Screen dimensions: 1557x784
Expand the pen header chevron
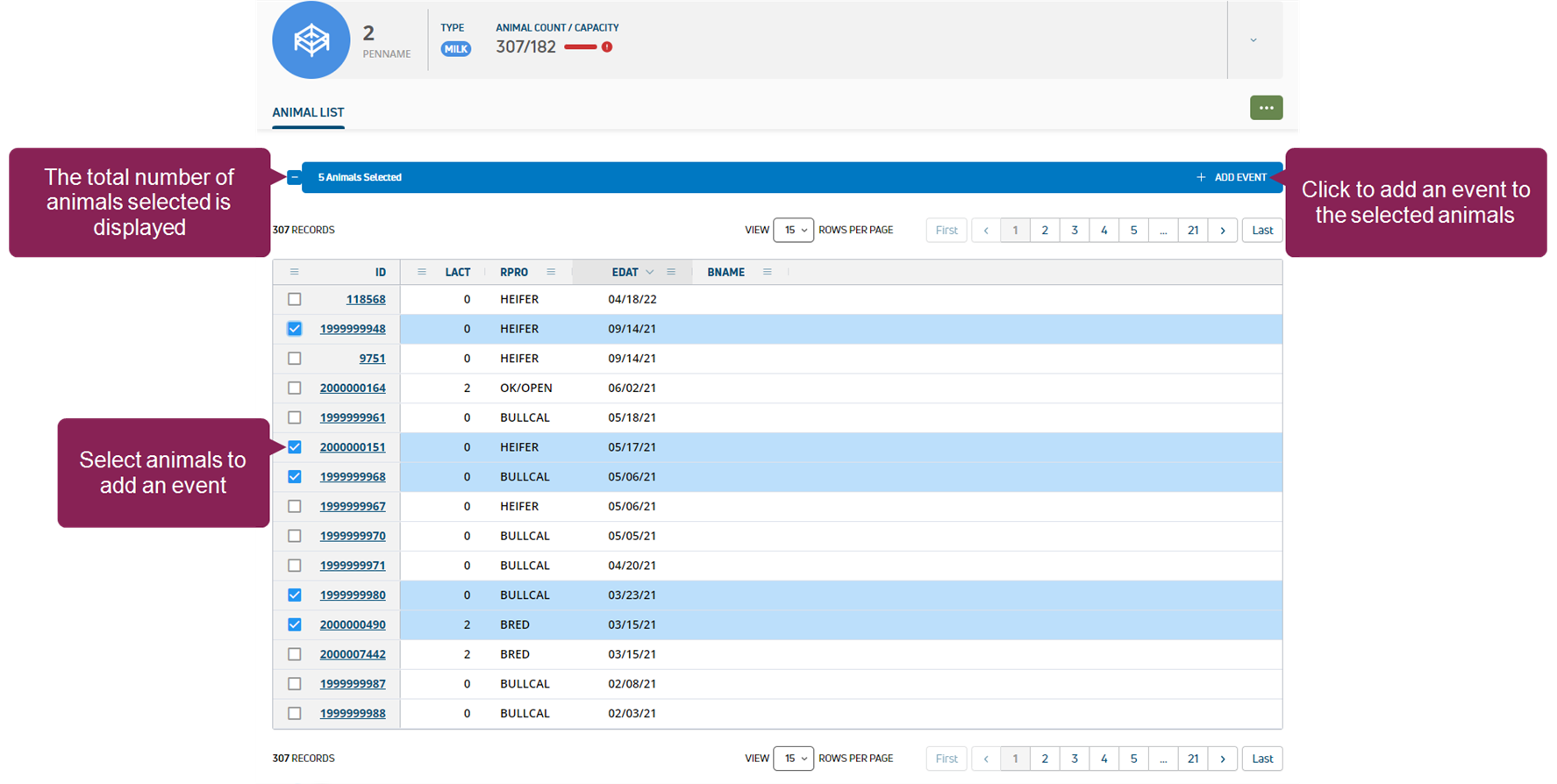(x=1253, y=40)
